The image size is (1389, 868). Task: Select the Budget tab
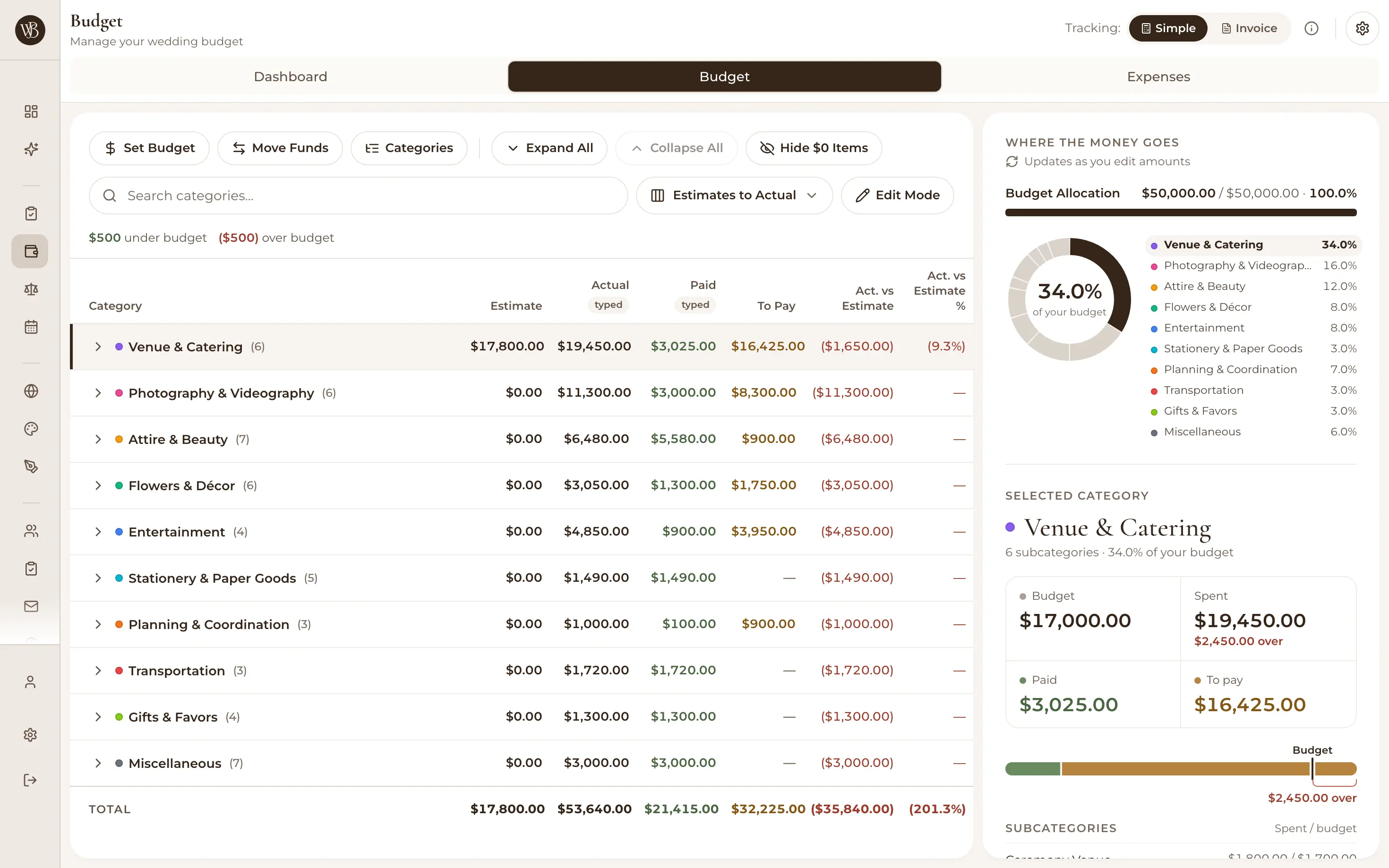click(x=725, y=77)
